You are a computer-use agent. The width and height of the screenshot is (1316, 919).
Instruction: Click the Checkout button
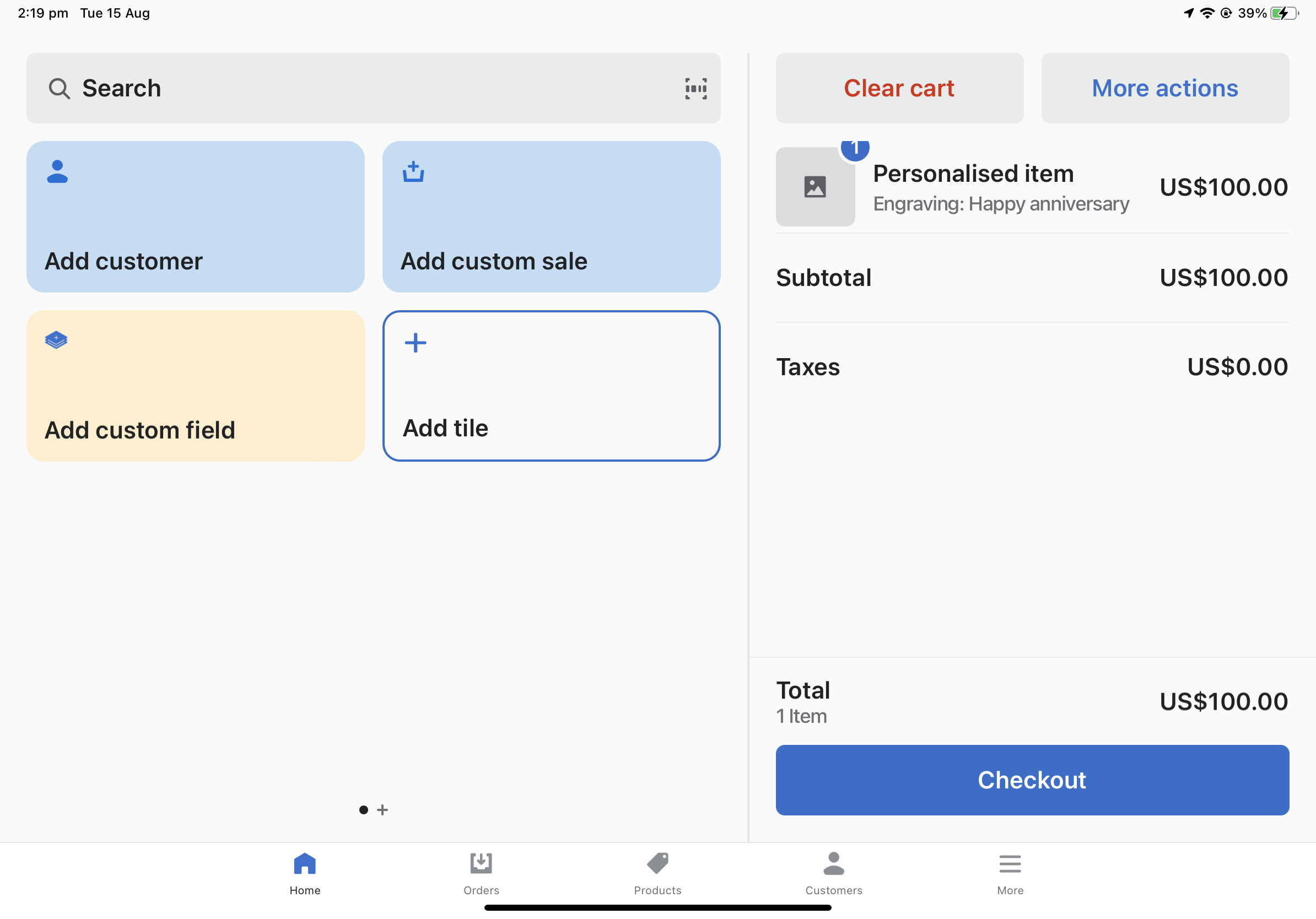[1032, 780]
